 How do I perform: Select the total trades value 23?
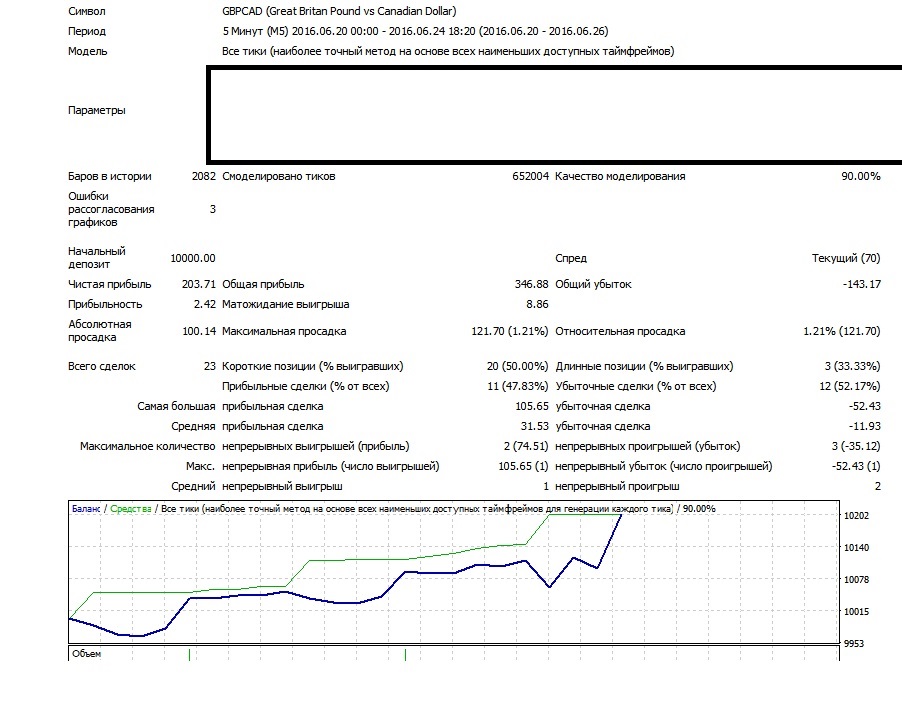pos(210,366)
